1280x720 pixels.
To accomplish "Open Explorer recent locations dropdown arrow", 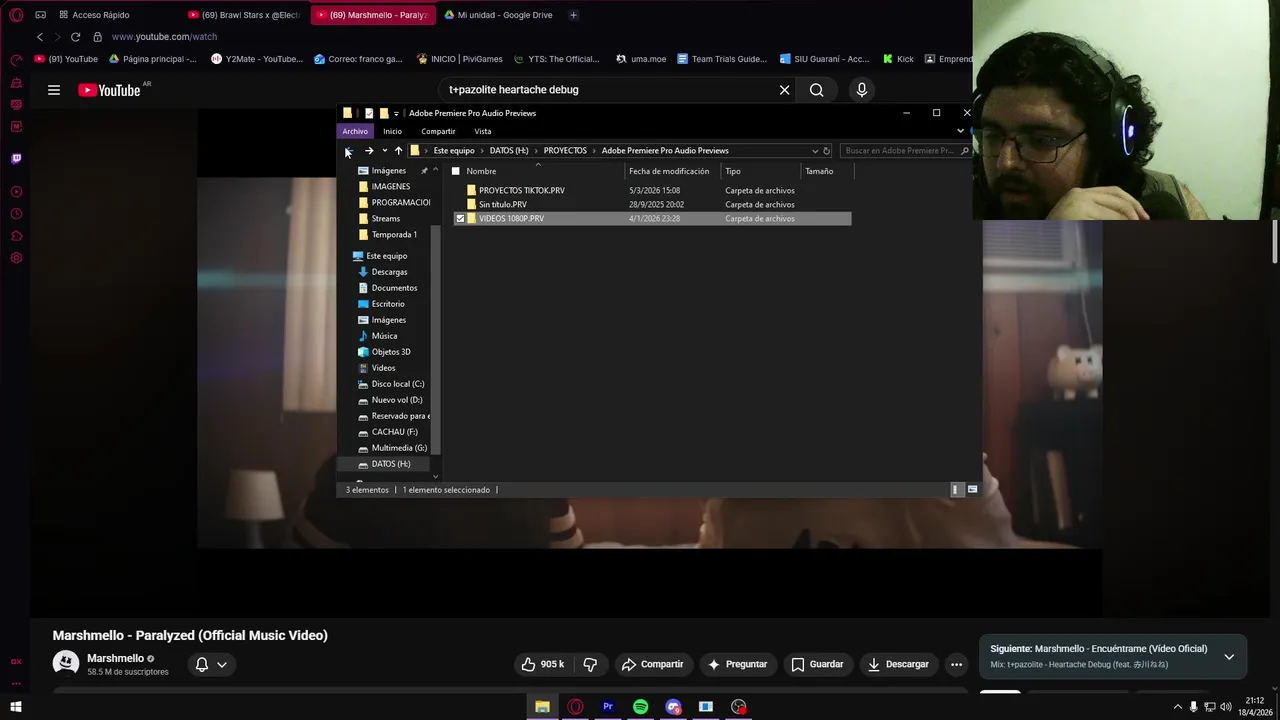I will [384, 151].
